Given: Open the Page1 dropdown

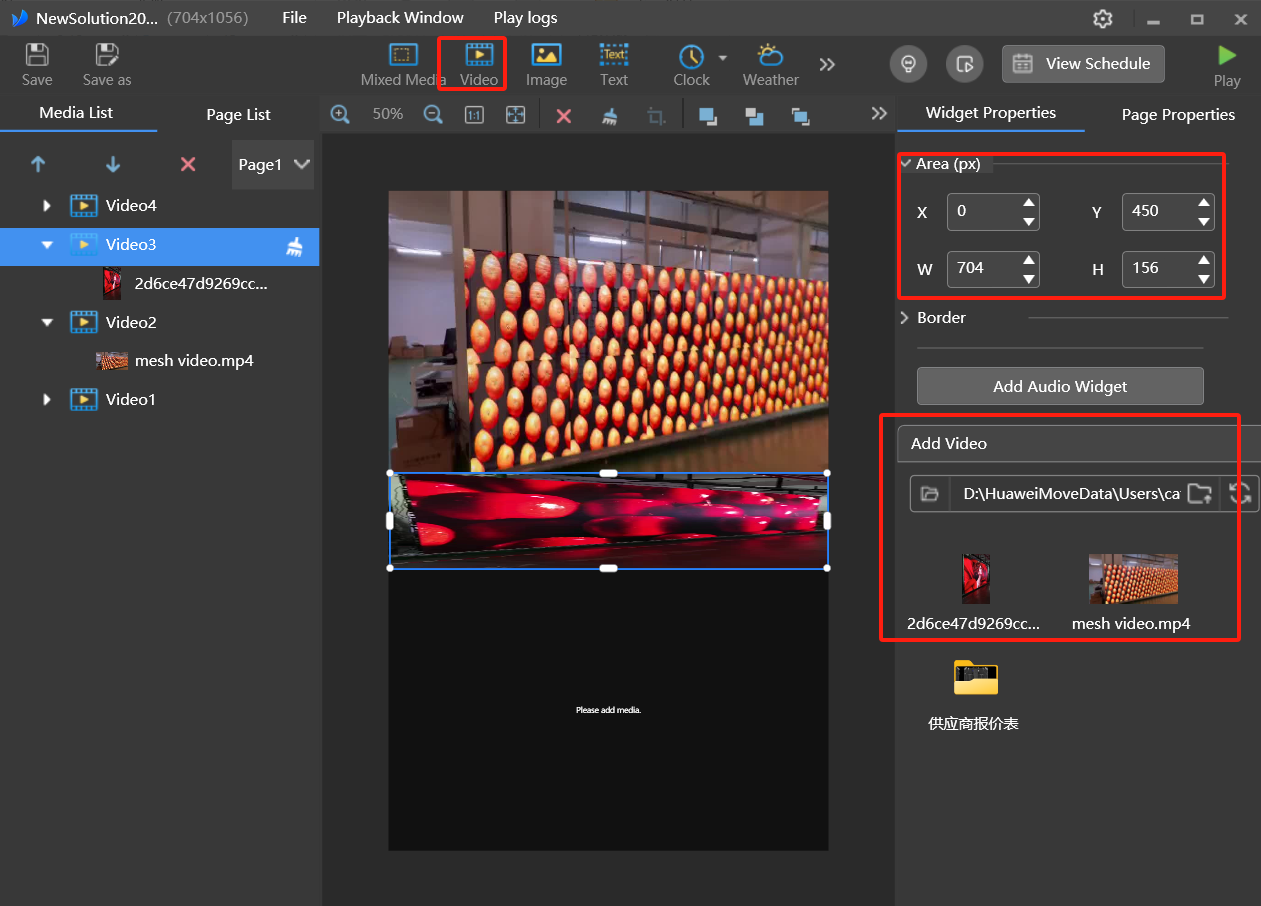Looking at the screenshot, I should pos(273,165).
